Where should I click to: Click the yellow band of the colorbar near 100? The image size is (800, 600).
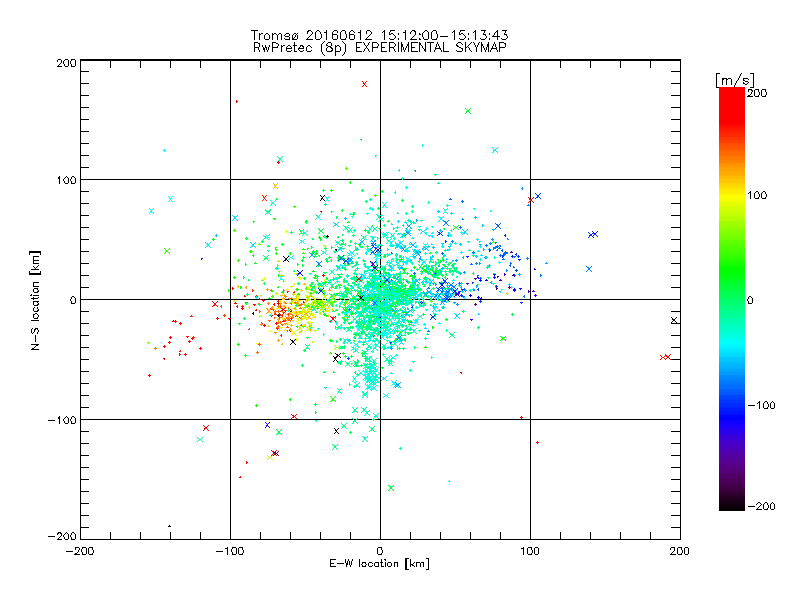click(x=732, y=195)
